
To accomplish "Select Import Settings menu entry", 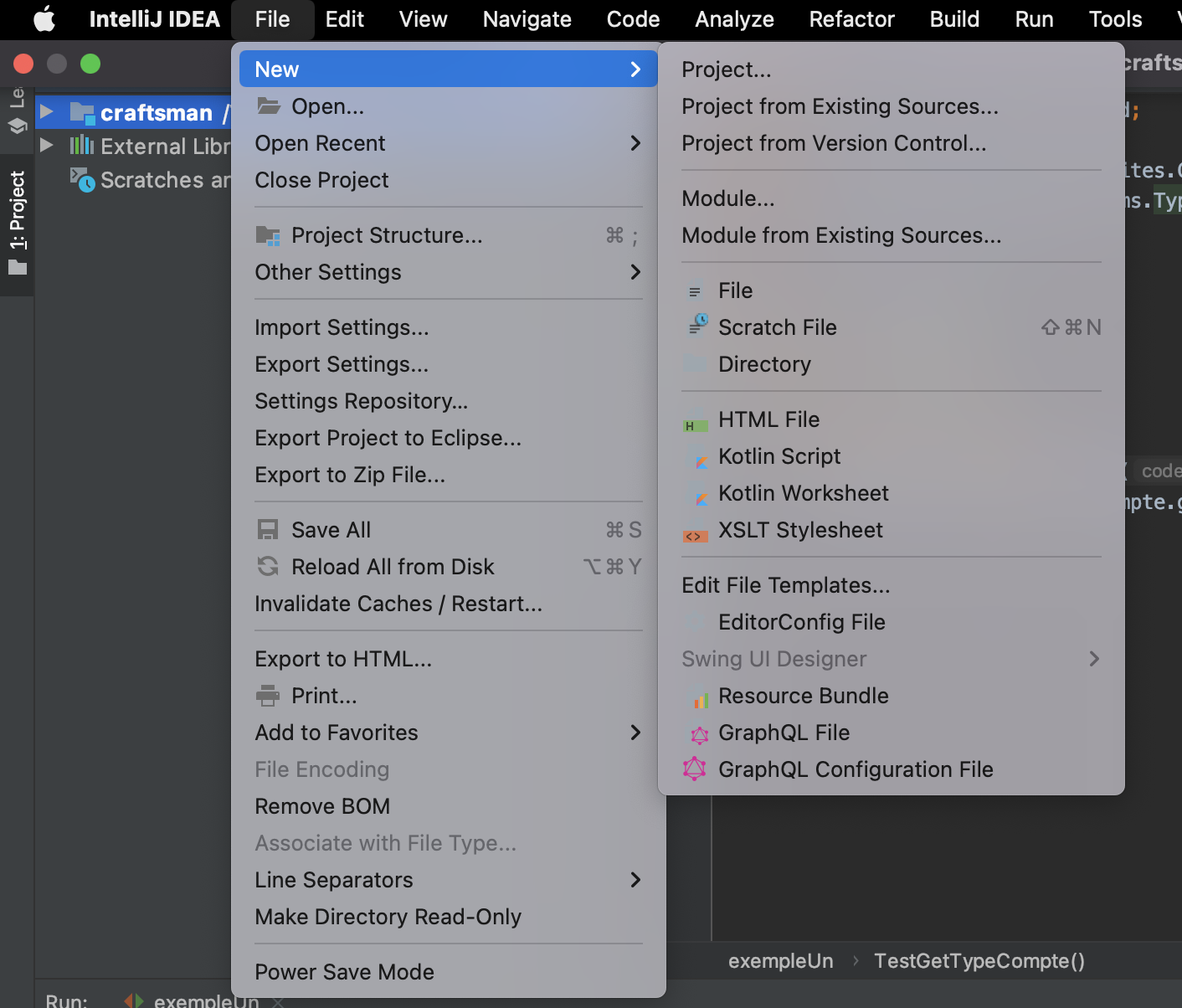I will coord(449,327).
